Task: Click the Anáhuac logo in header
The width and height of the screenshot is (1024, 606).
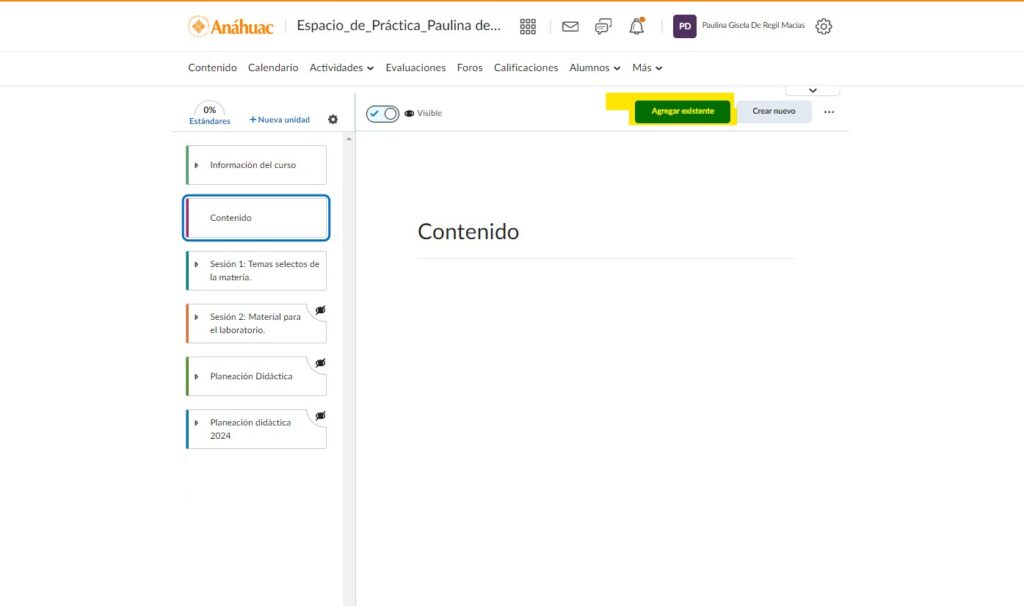Action: point(230,27)
